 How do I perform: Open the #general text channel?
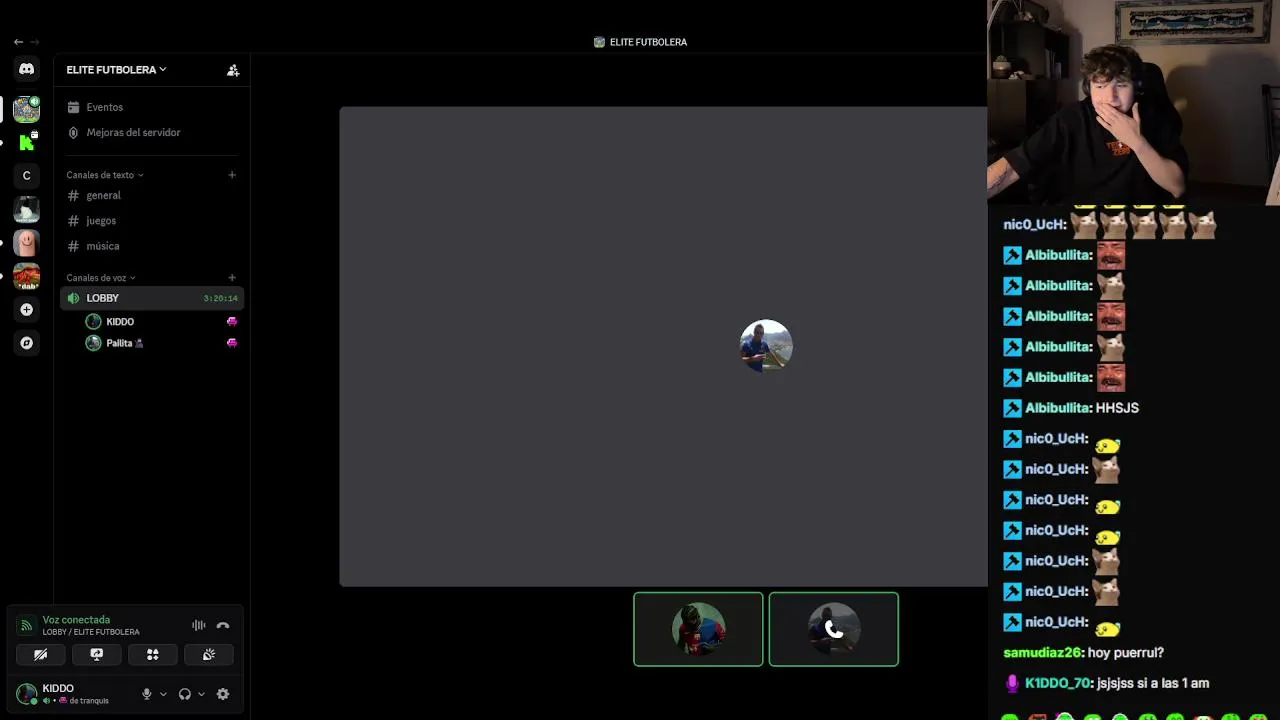coord(151,196)
